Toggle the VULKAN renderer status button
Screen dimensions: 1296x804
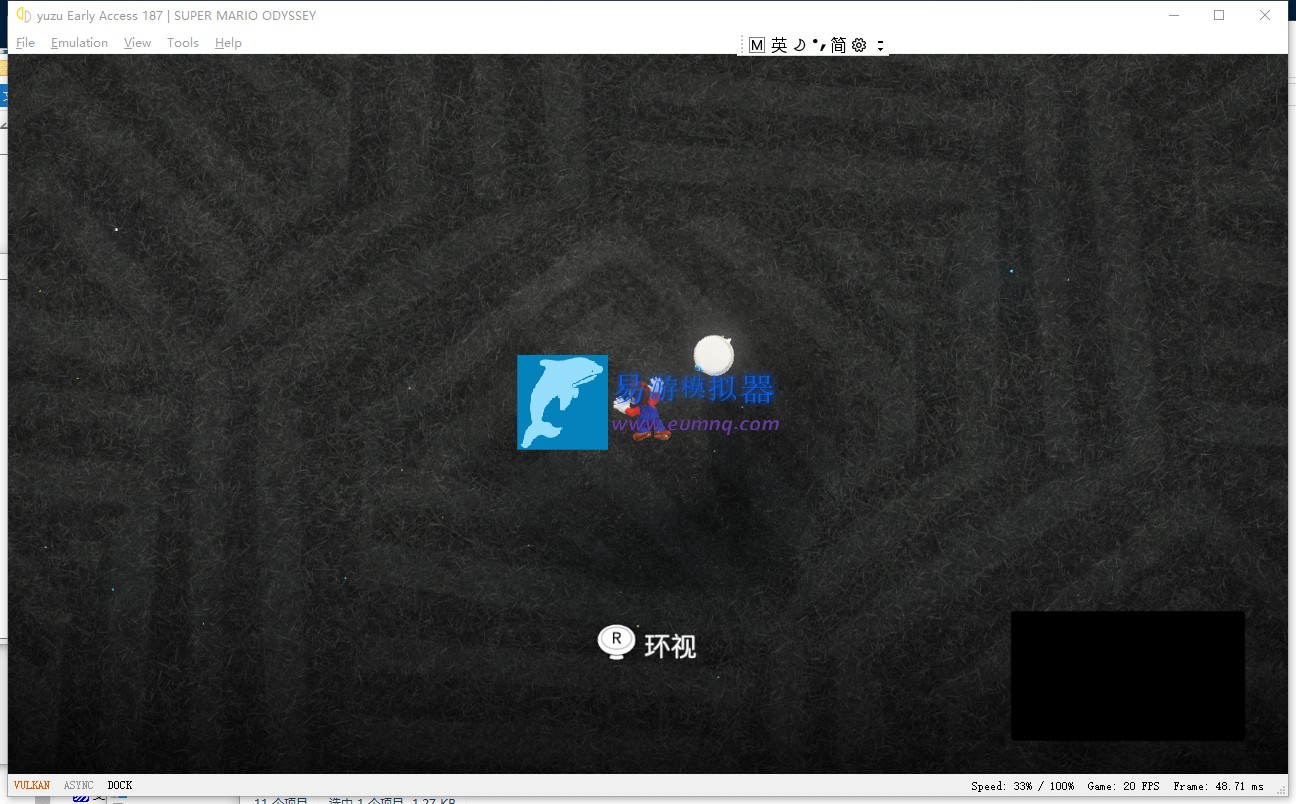tap(32, 786)
